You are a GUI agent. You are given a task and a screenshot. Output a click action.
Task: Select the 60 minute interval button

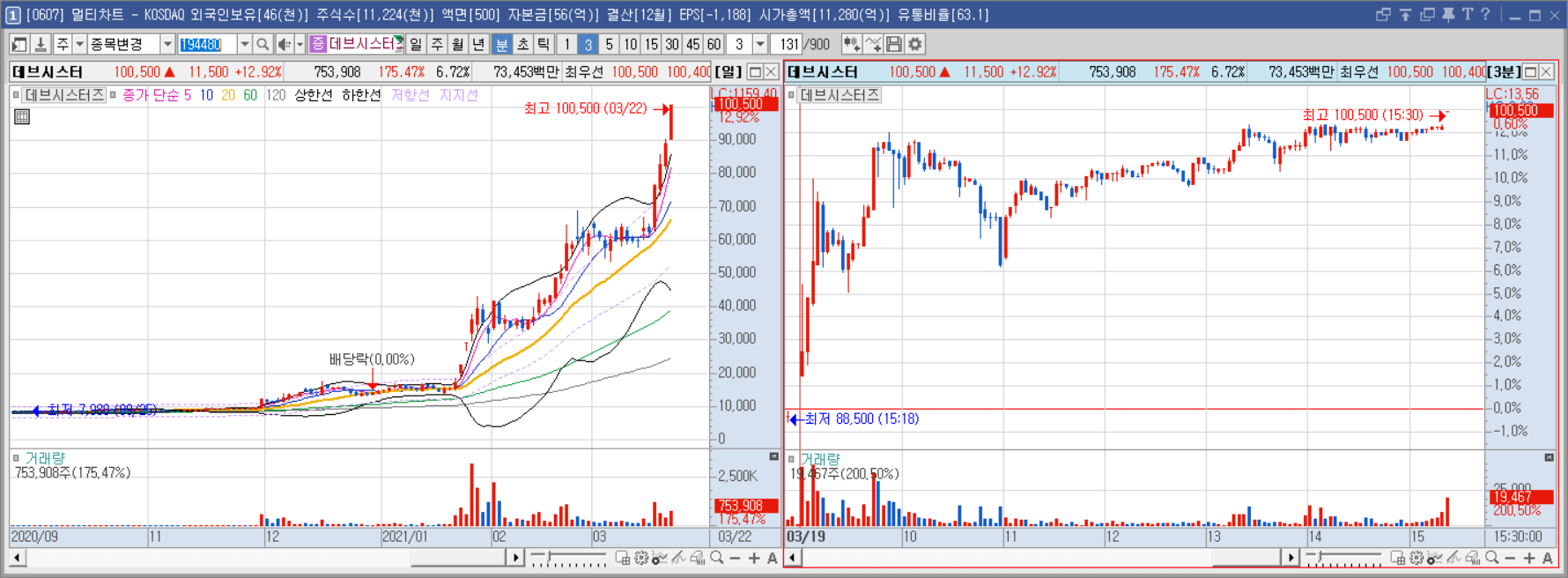[x=714, y=44]
